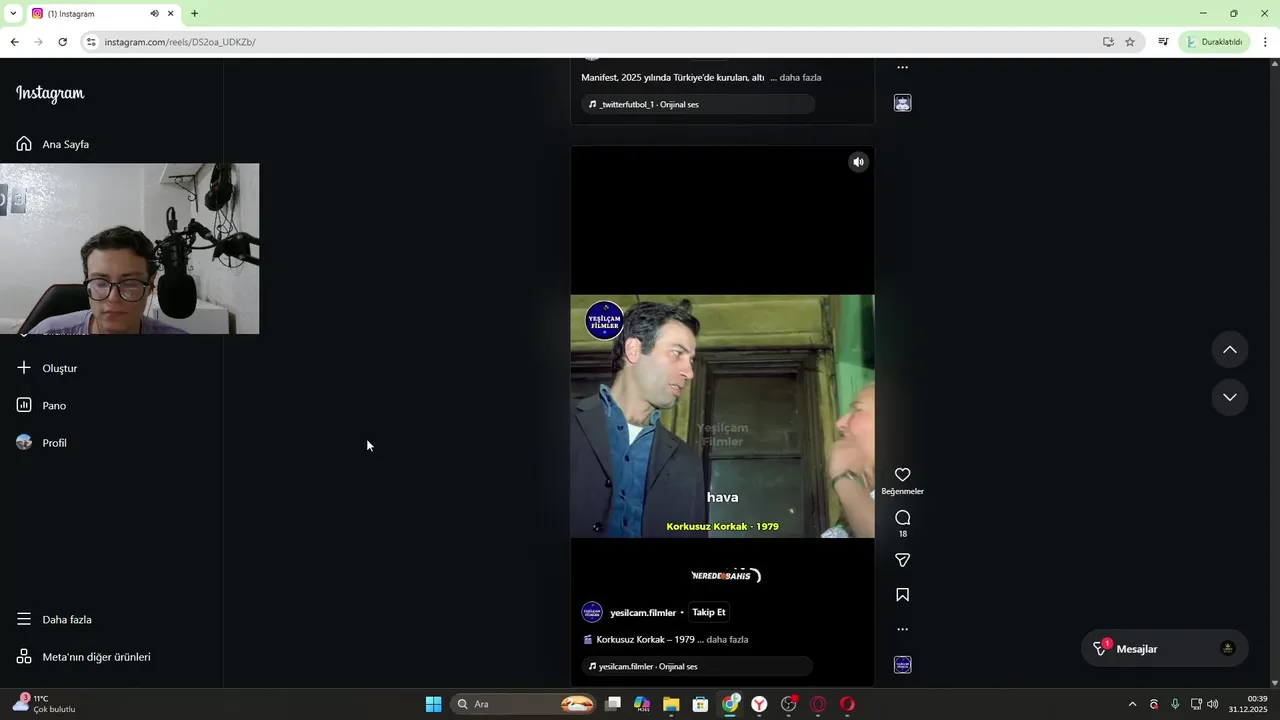Viewport: 1280px width, 720px height.
Task: Open audio thumbnail of _twitterfutbol_1 reel
Action: 902,103
